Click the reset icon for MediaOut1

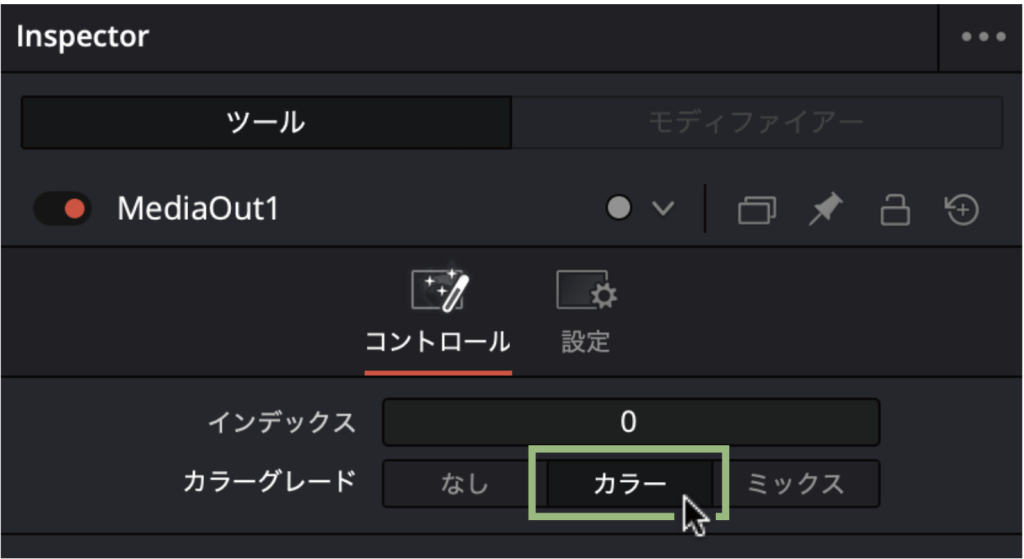961,210
